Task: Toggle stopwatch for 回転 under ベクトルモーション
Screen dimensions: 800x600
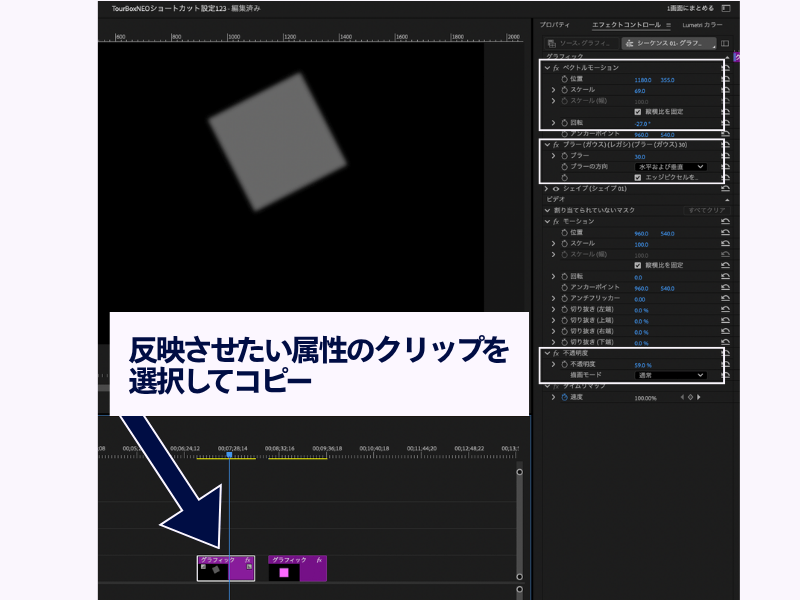Action: (564, 123)
